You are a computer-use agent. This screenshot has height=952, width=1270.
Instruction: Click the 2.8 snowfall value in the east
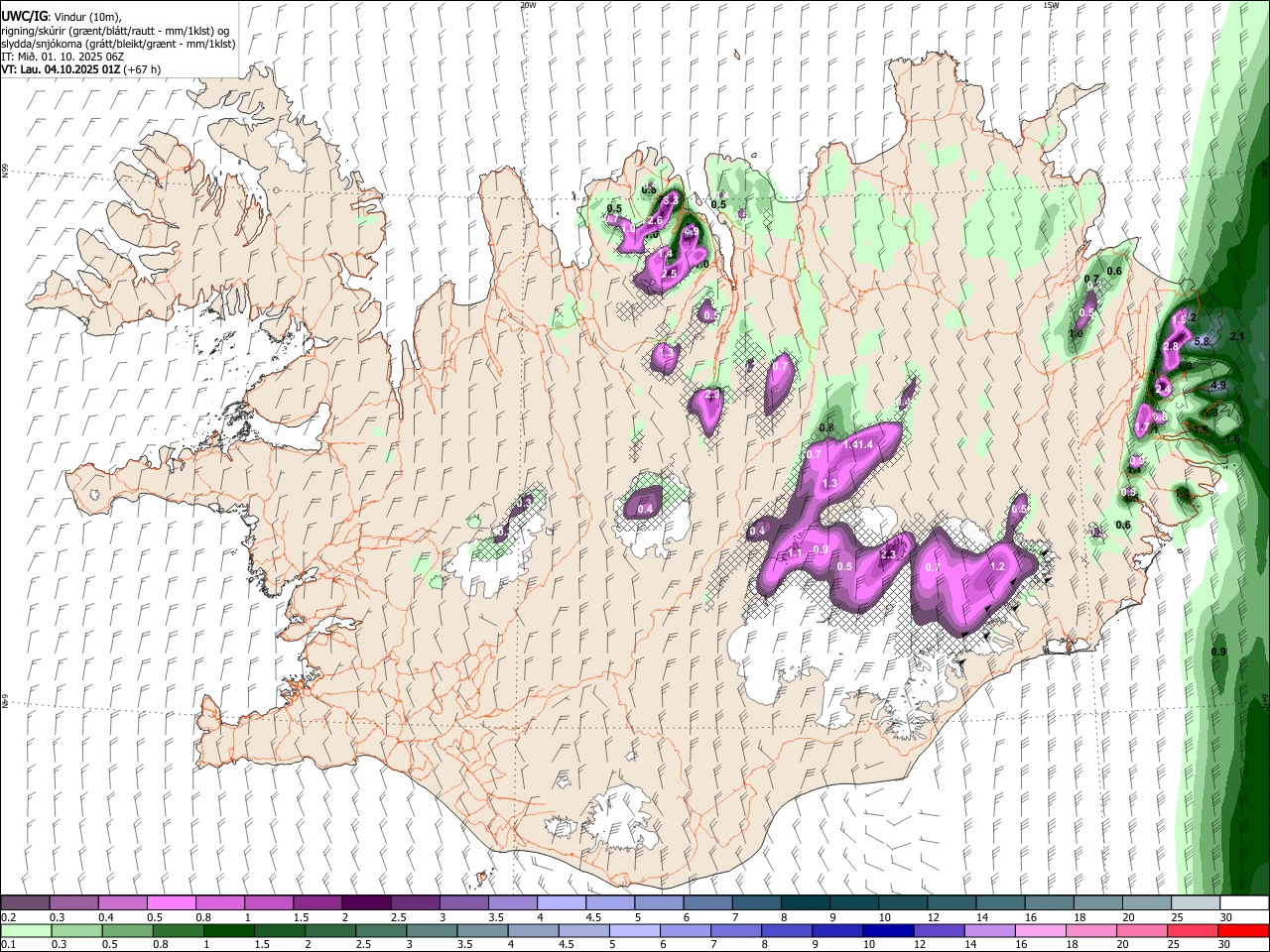click(1171, 346)
